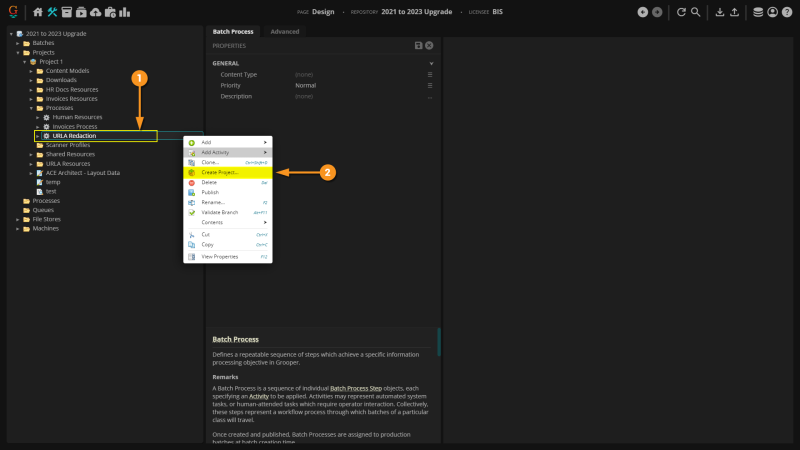Image resolution: width=800 pixels, height=450 pixels.
Task: Collapse the 2021 to 2023 Upgrade root node
Action: [x=11, y=34]
